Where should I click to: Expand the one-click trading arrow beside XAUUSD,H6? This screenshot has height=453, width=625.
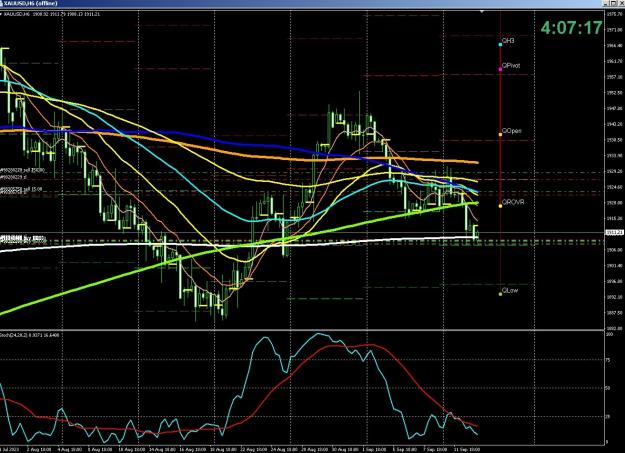point(1,14)
